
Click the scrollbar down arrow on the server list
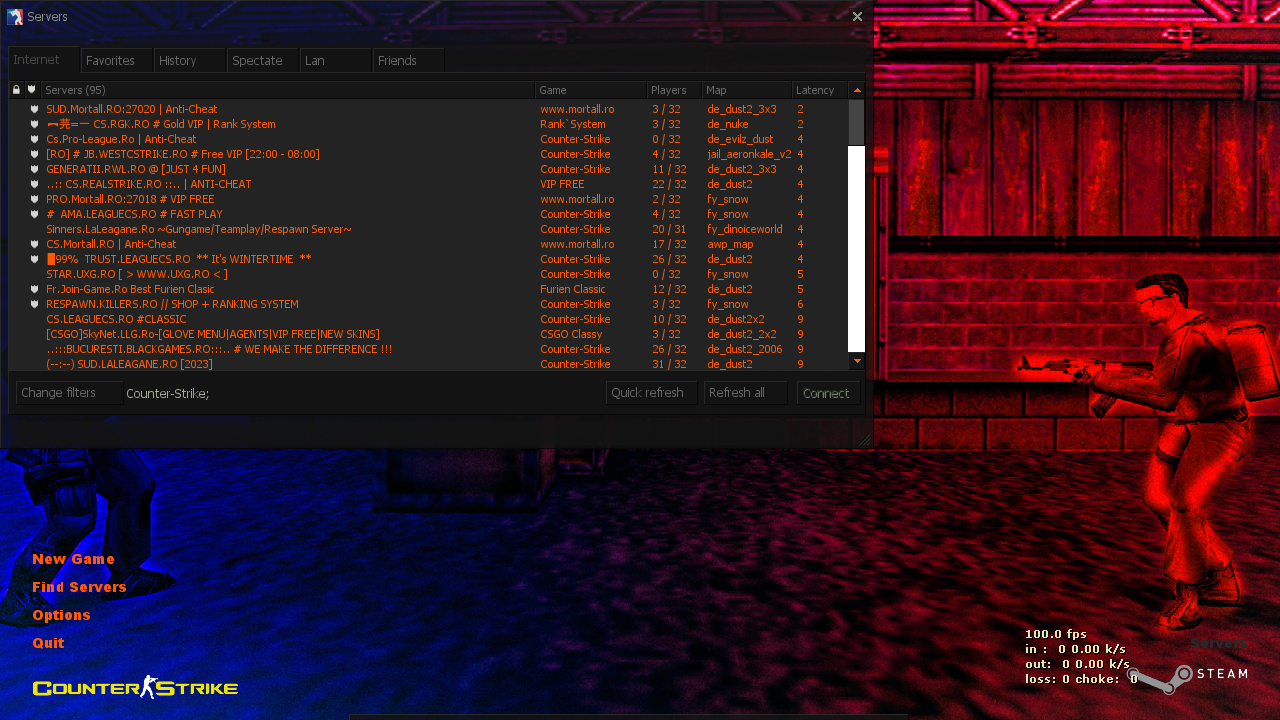point(856,361)
